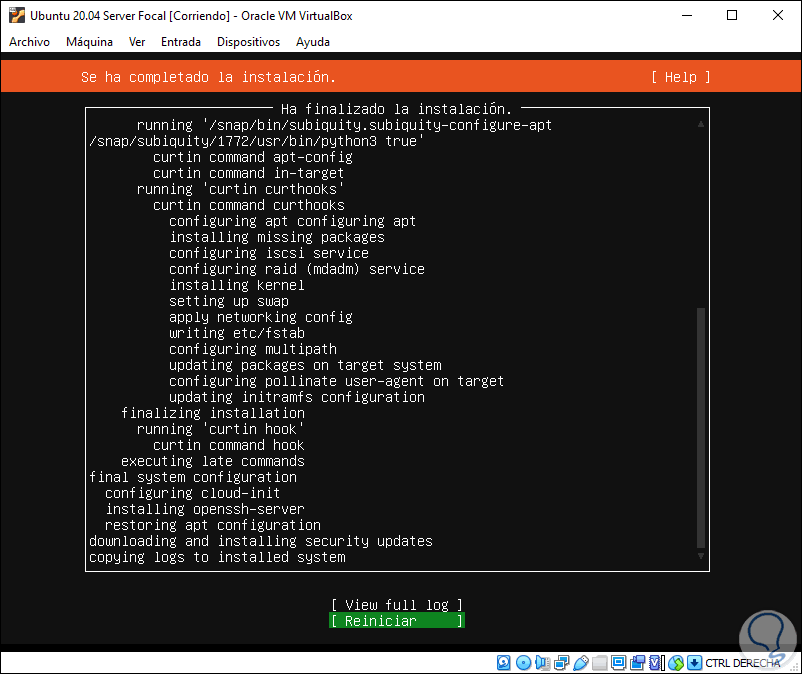Screen dimensions: 802x674
Task: Click the 'setting up swap' log line
Action: [x=229, y=301]
